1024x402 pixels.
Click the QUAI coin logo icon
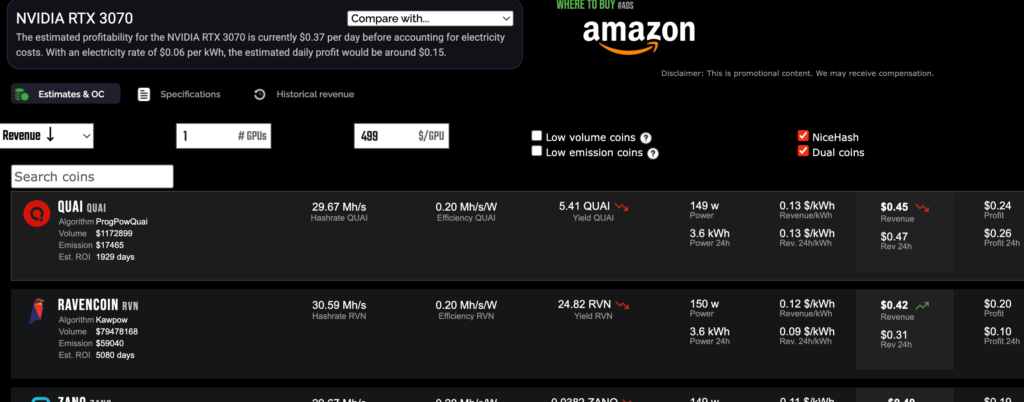[x=38, y=212]
